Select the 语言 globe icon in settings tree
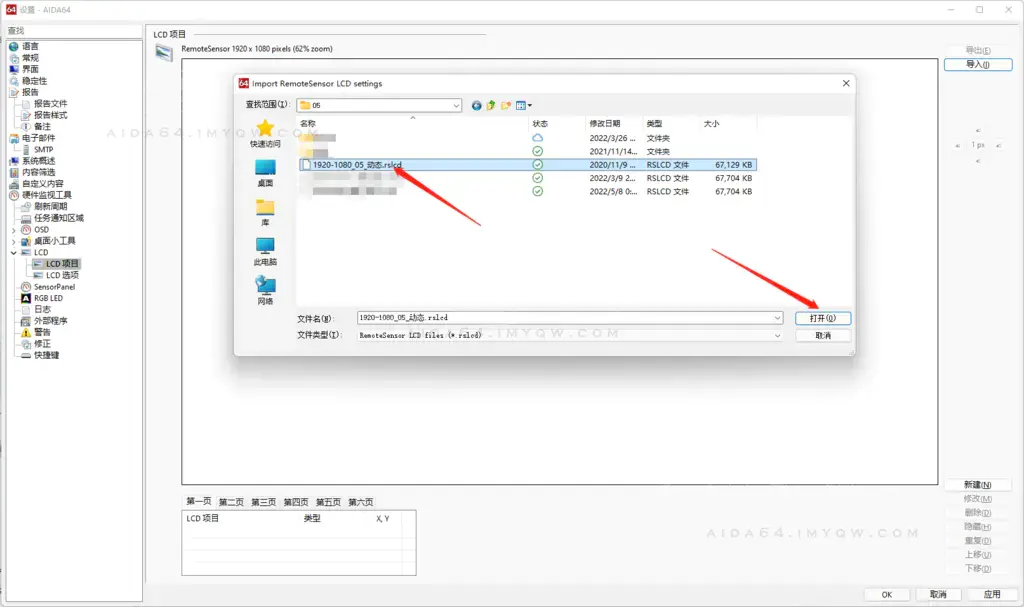This screenshot has width=1024, height=607. point(14,46)
